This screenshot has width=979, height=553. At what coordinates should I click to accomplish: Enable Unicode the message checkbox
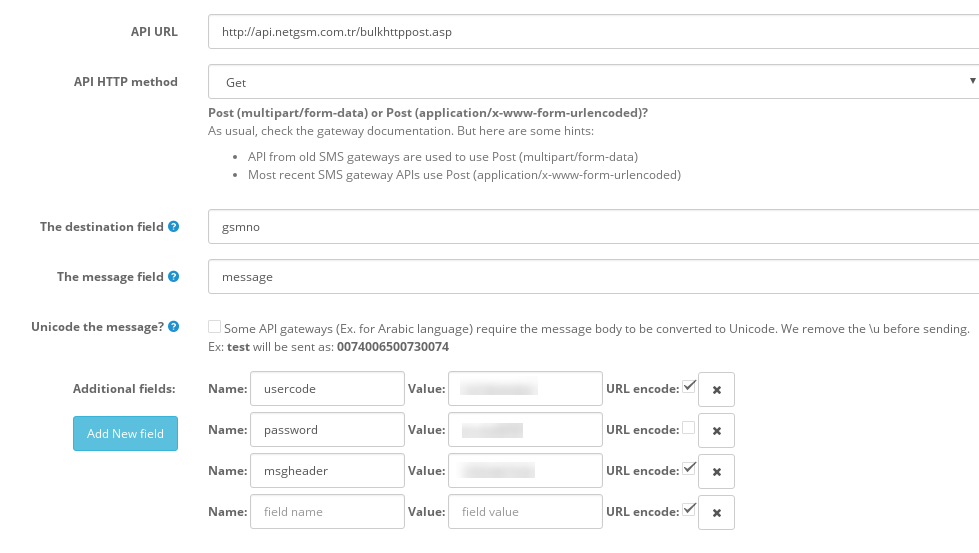[215, 327]
